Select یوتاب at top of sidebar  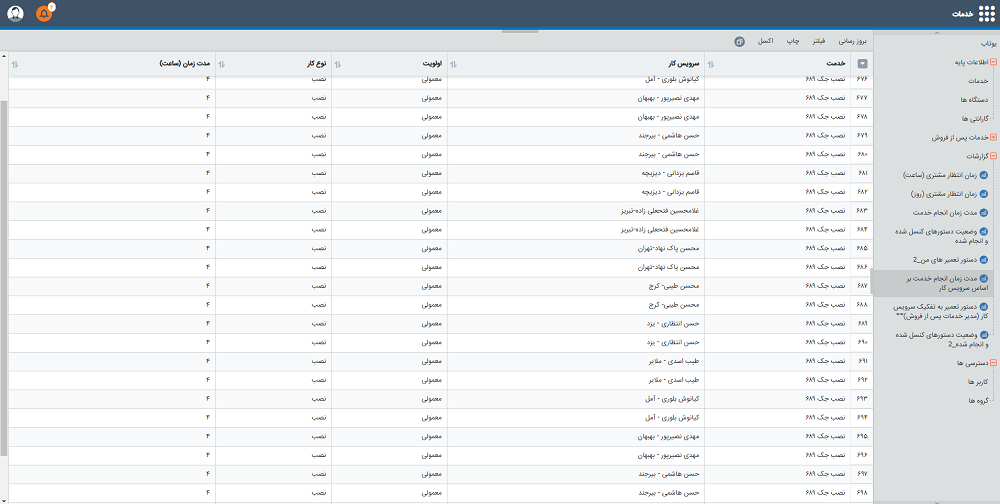click(988, 43)
